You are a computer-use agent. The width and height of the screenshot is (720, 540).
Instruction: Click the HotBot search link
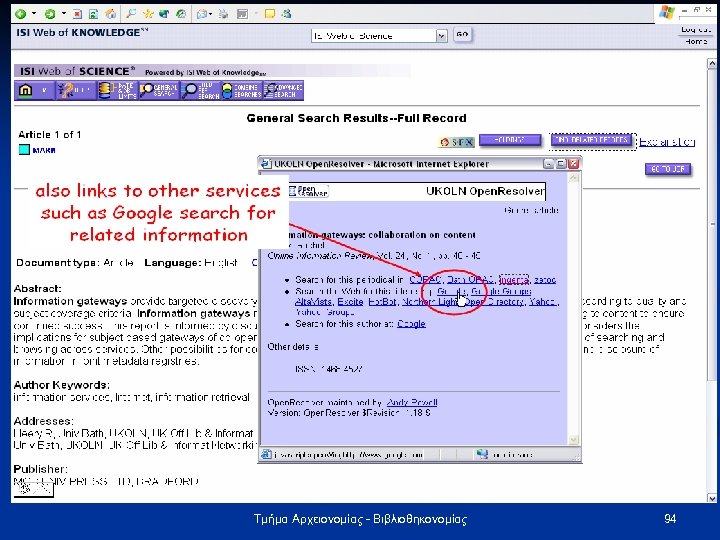point(382,302)
